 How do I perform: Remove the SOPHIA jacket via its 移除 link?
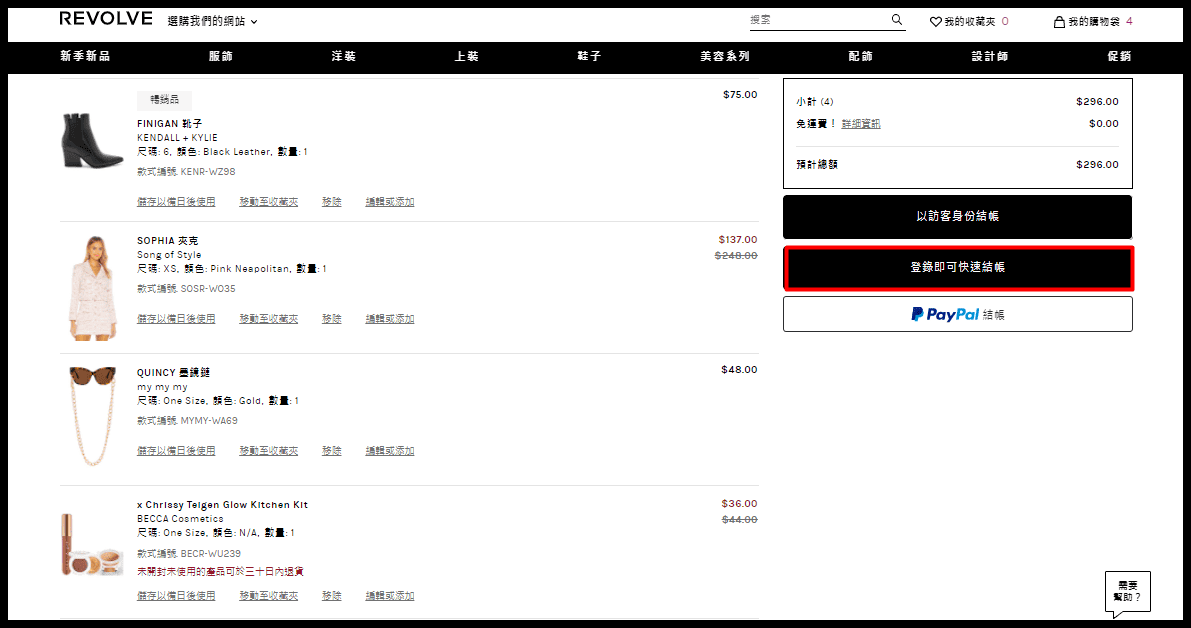pos(331,319)
